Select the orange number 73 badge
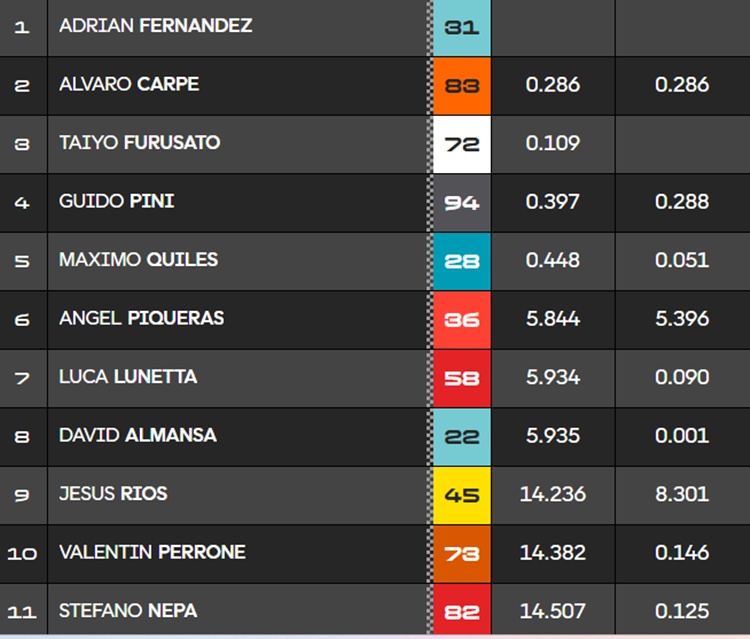This screenshot has width=750, height=639. point(462,553)
